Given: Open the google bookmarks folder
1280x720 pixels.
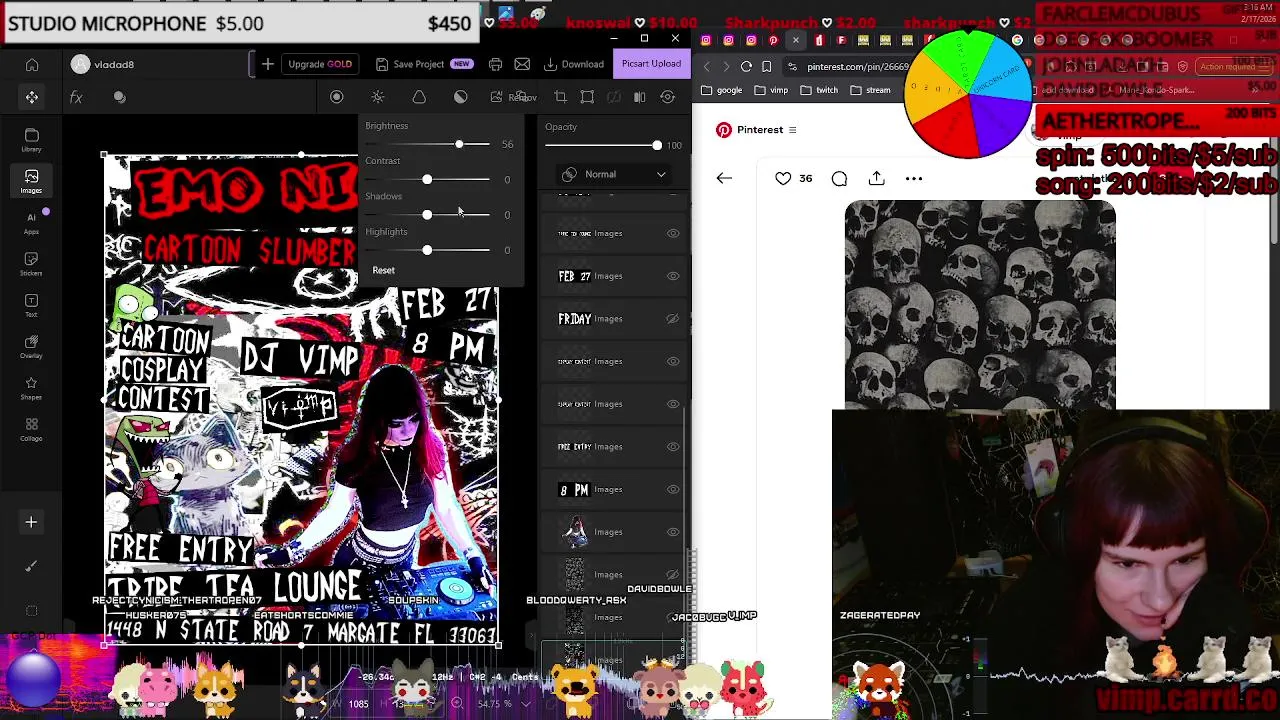Looking at the screenshot, I should click(722, 90).
